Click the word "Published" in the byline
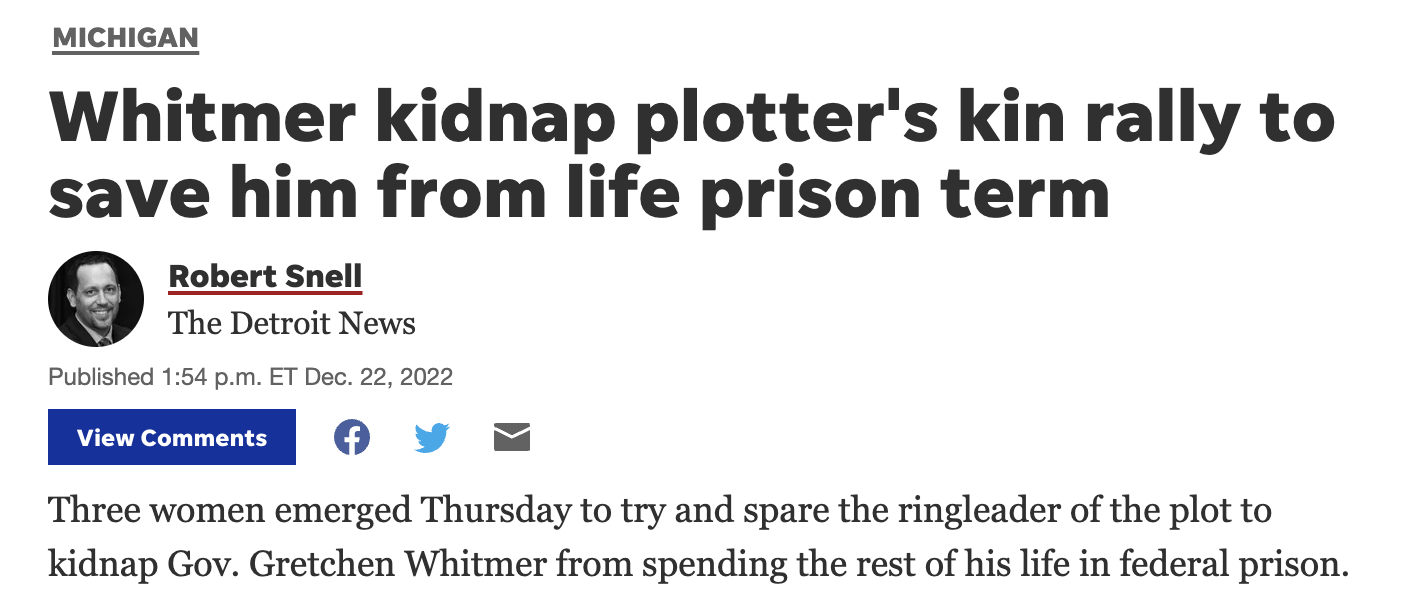Viewport: 1410px width, 612px height. [x=100, y=377]
